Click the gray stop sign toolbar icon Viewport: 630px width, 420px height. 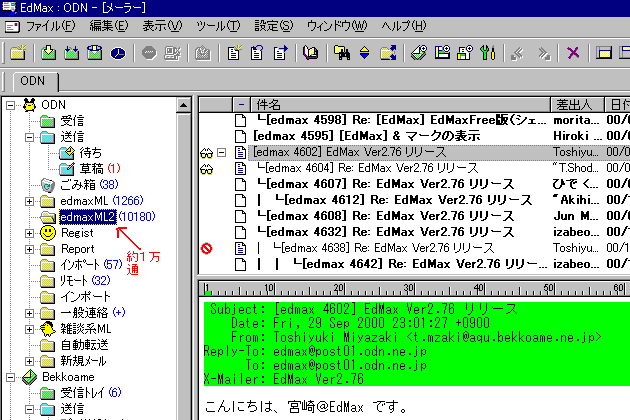point(149,53)
